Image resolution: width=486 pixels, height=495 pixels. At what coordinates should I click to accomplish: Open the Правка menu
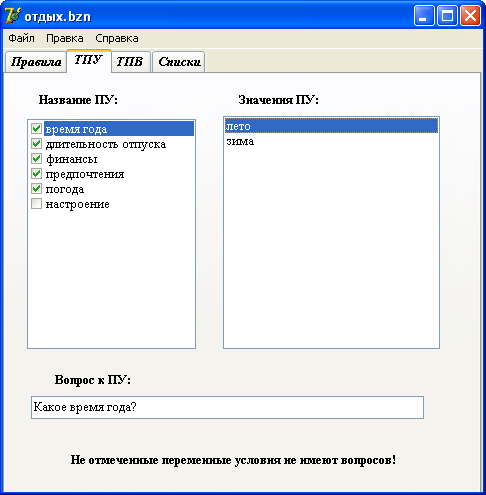pos(65,38)
